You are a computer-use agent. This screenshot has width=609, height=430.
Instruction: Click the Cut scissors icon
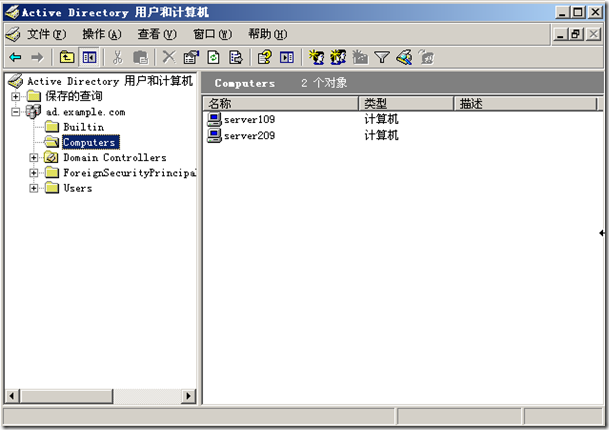pos(117,57)
